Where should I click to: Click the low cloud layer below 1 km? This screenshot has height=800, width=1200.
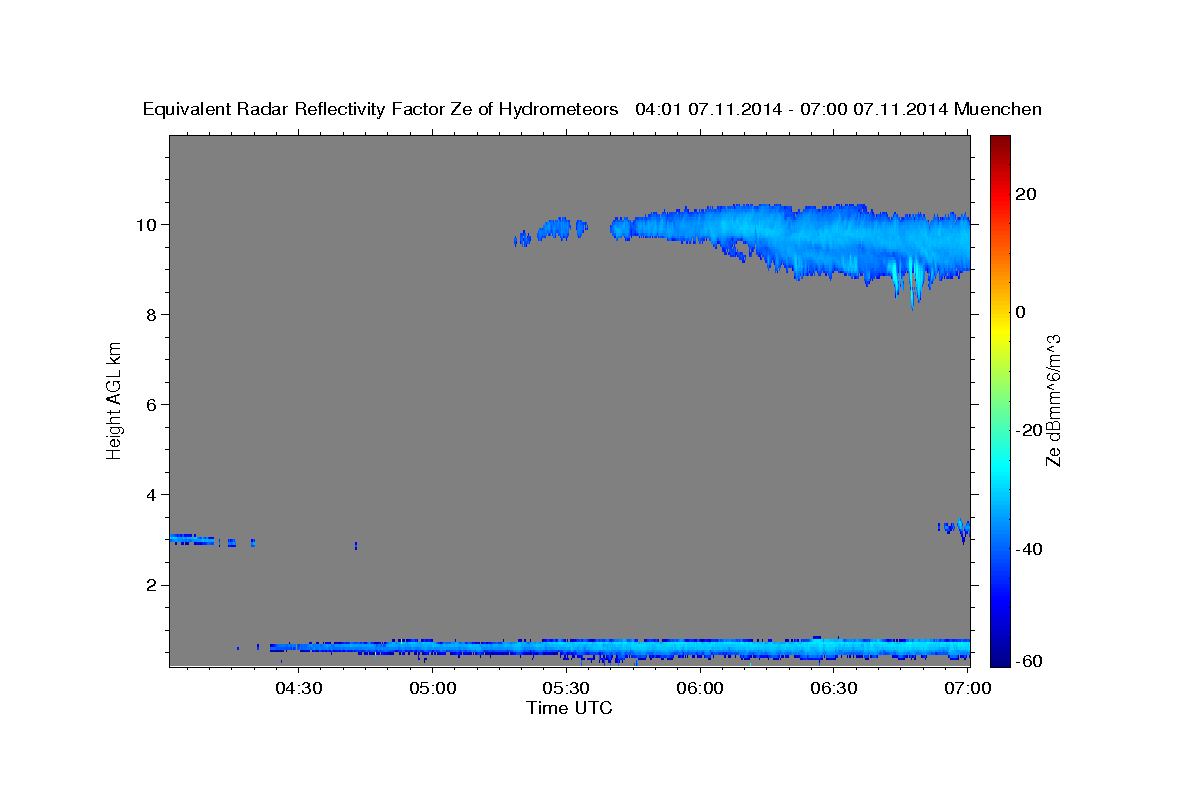click(620, 649)
